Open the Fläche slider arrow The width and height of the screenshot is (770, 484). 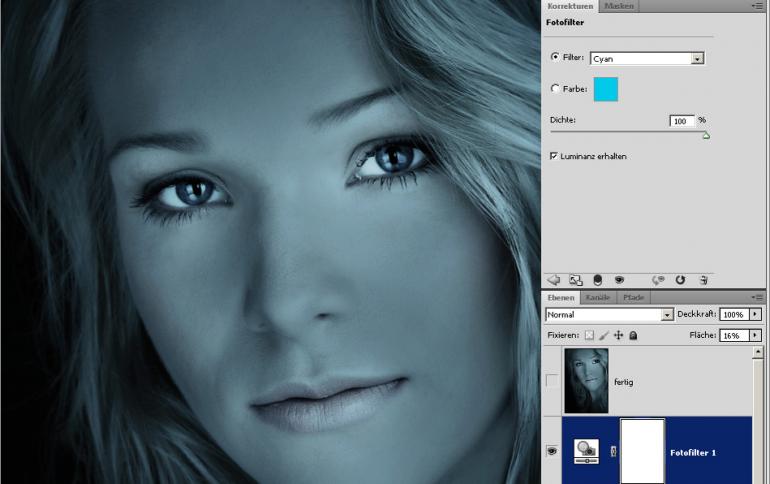(755, 335)
